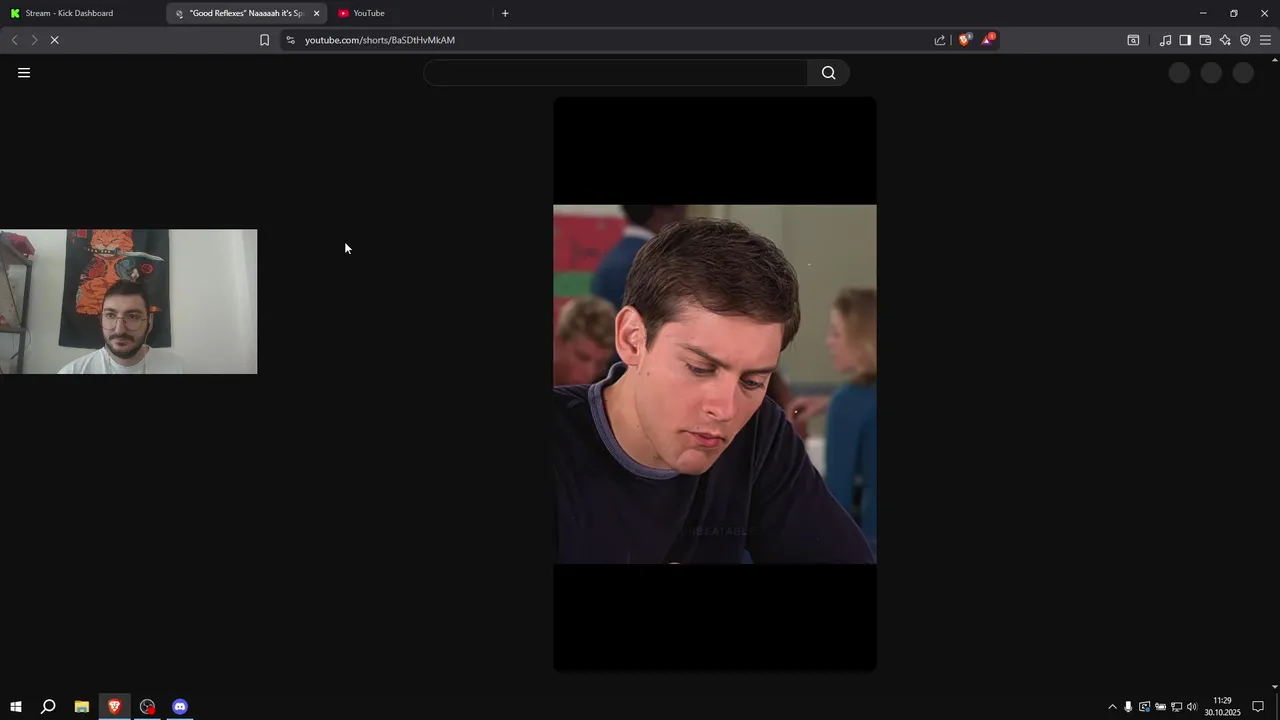This screenshot has width=1280, height=720.
Task: Open the media playlist music icon
Action: [1165, 40]
